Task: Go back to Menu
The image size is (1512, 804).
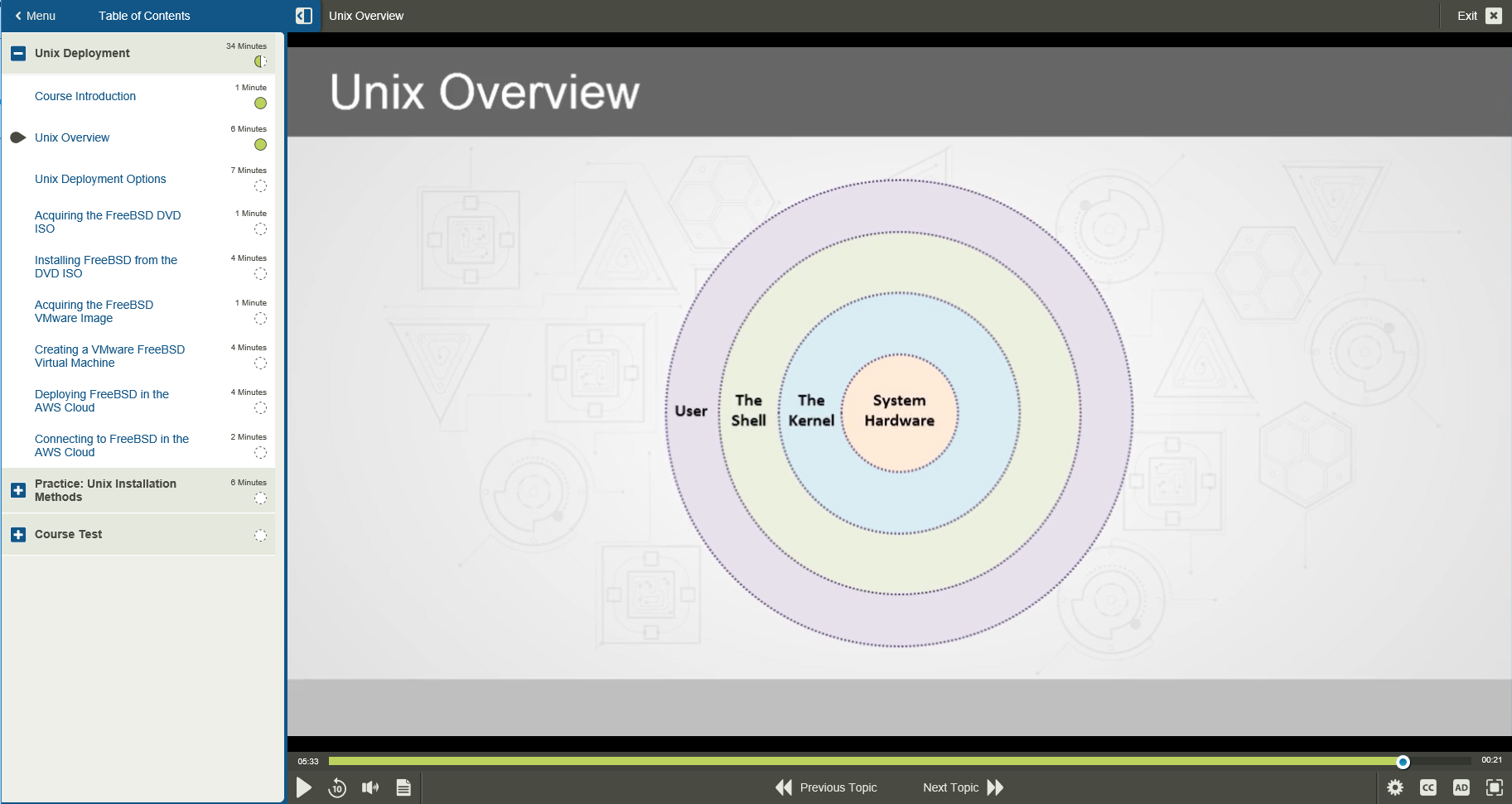Action: click(x=35, y=16)
